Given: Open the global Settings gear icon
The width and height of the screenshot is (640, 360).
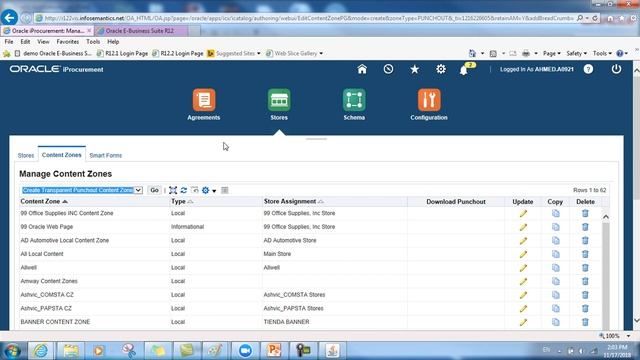Looking at the screenshot, I should click(441, 69).
